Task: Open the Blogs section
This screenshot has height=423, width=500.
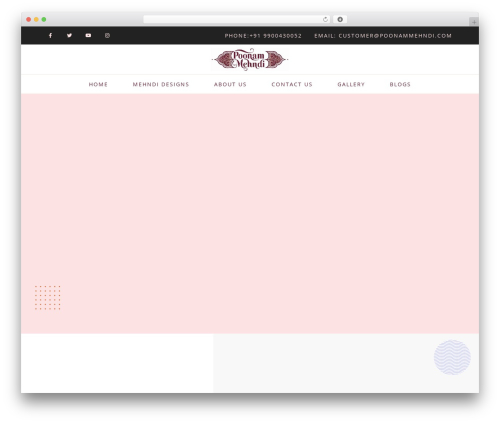Action: point(400,84)
